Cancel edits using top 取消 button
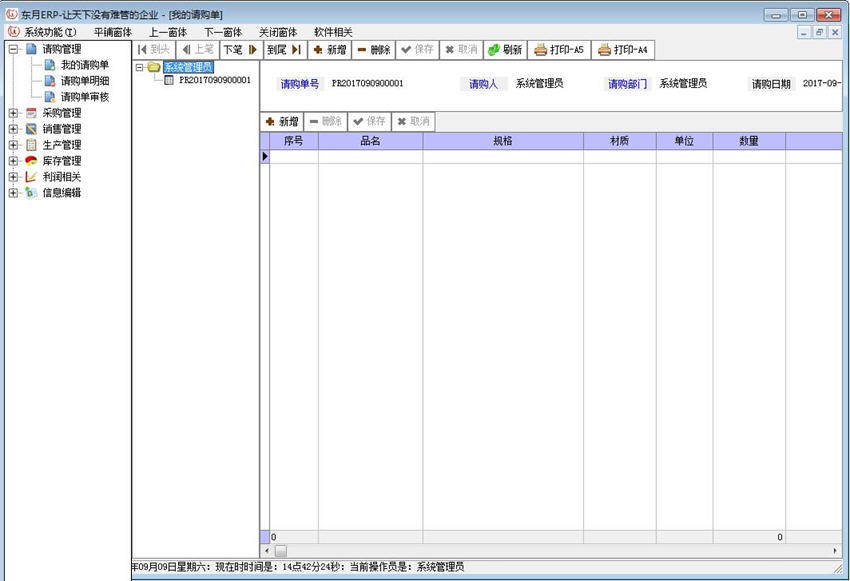This screenshot has height=581, width=850. tap(461, 50)
